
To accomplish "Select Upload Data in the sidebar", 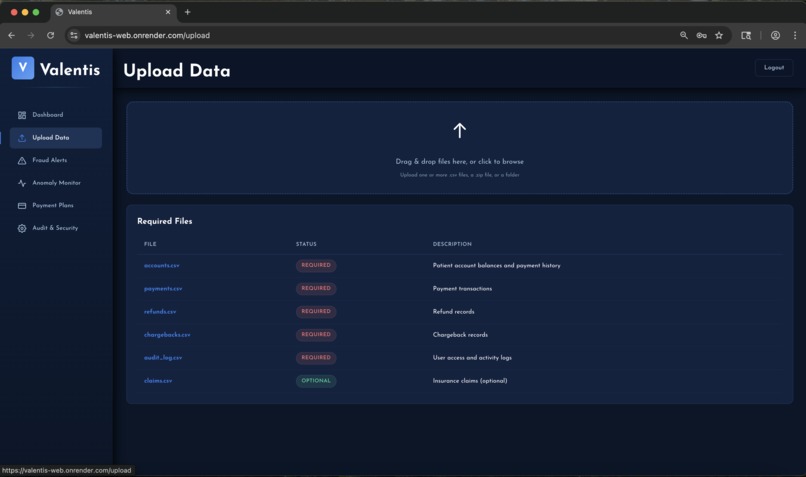I will (x=56, y=138).
